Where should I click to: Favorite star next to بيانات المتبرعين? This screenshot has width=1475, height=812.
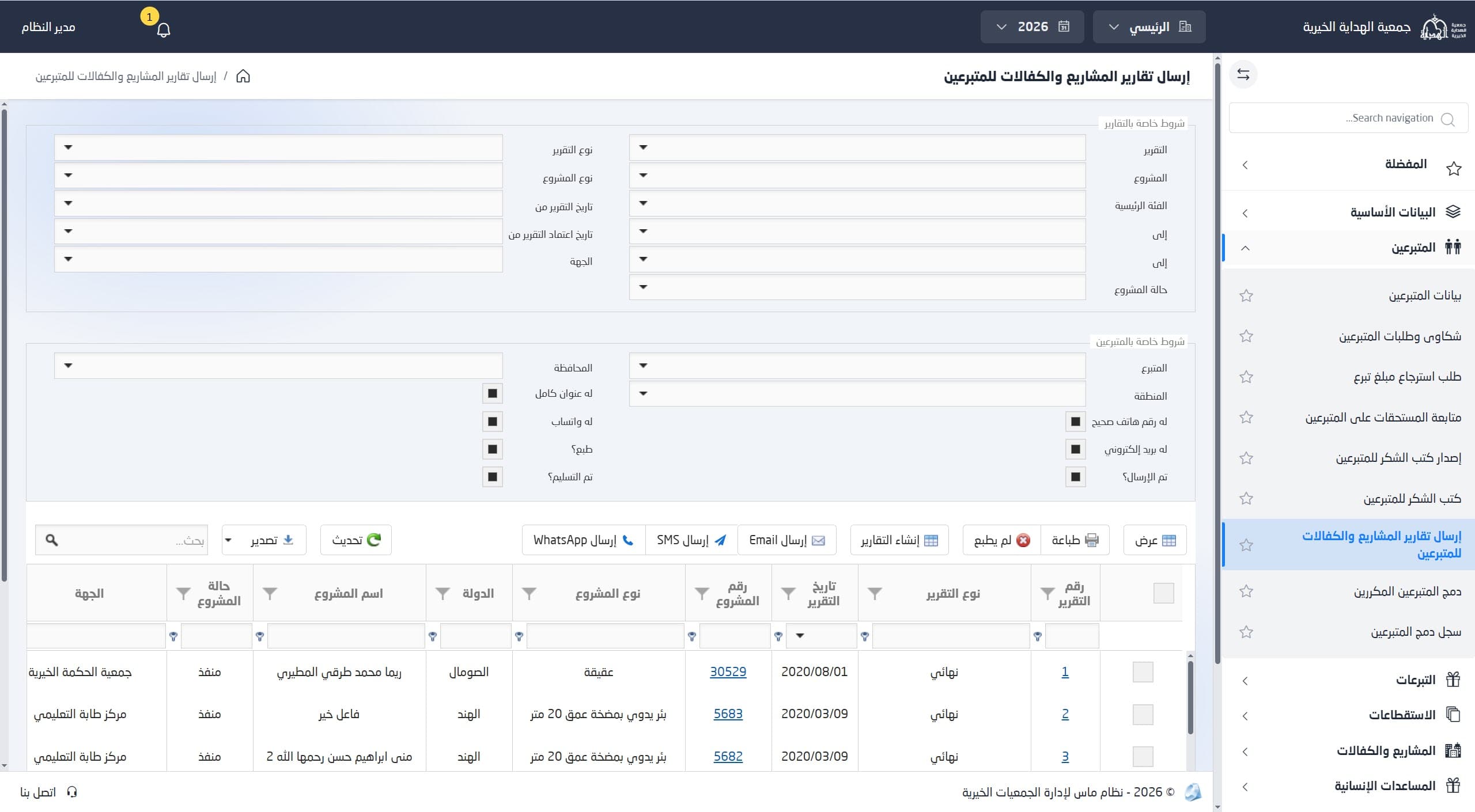tap(1246, 296)
